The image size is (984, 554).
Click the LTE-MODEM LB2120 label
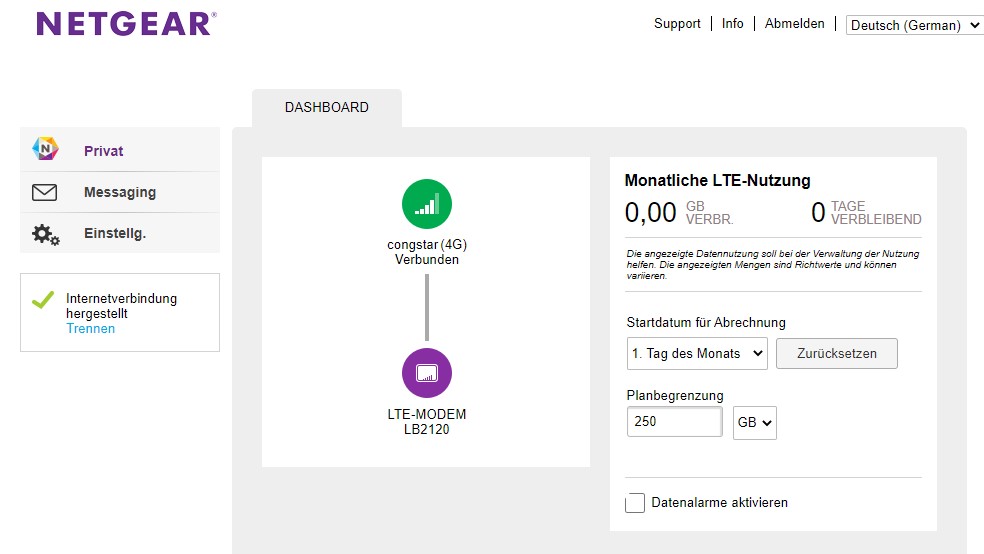click(x=427, y=422)
